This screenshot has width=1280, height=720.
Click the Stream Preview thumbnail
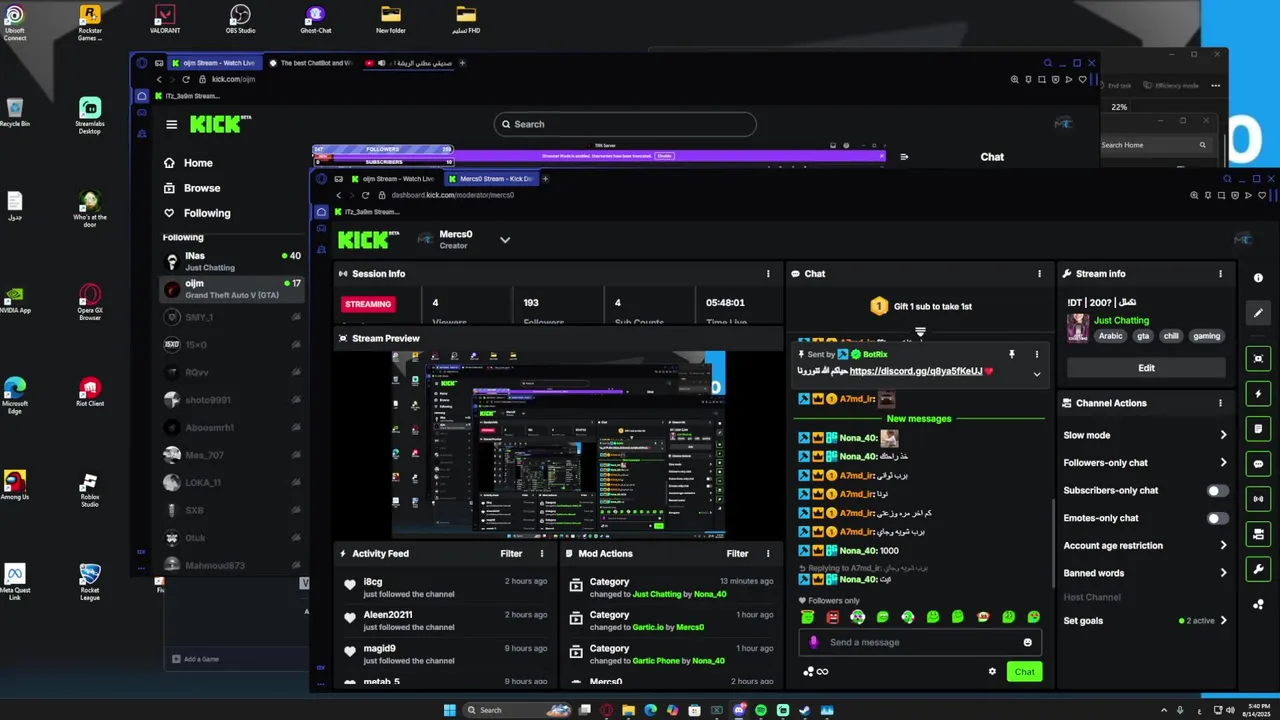coord(559,443)
